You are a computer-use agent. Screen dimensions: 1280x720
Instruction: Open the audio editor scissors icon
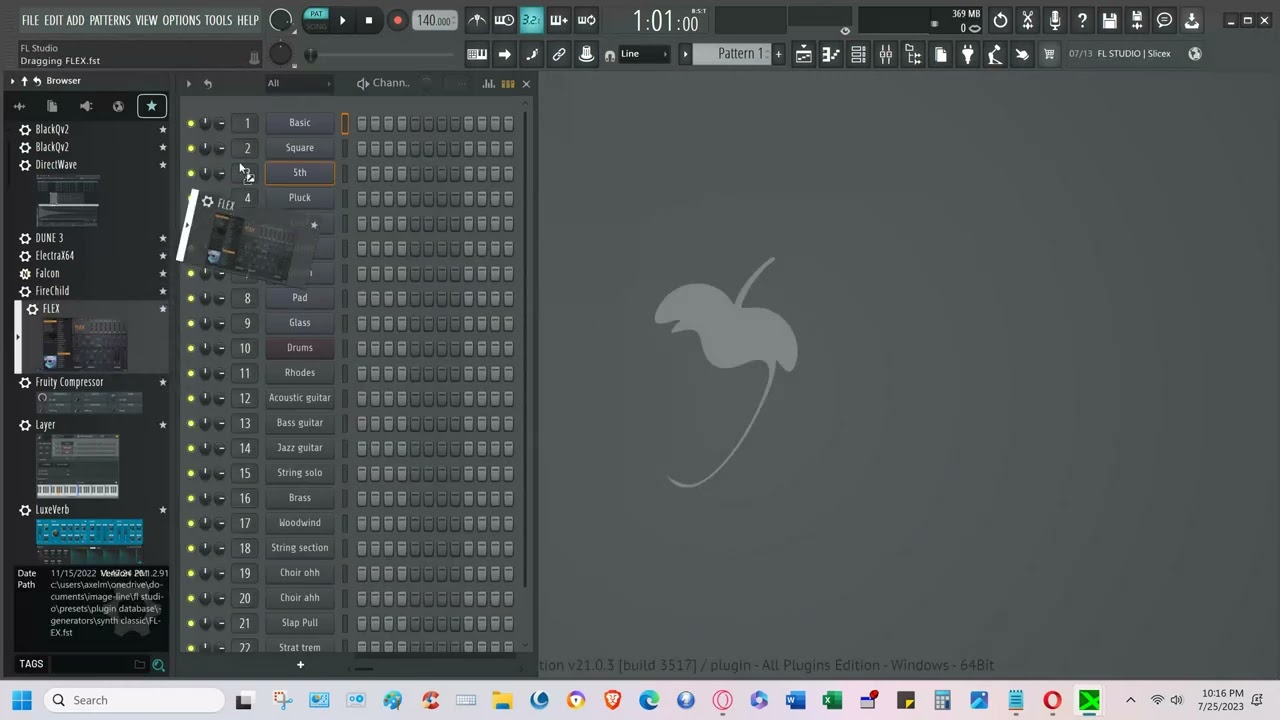pyautogui.click(x=1027, y=20)
